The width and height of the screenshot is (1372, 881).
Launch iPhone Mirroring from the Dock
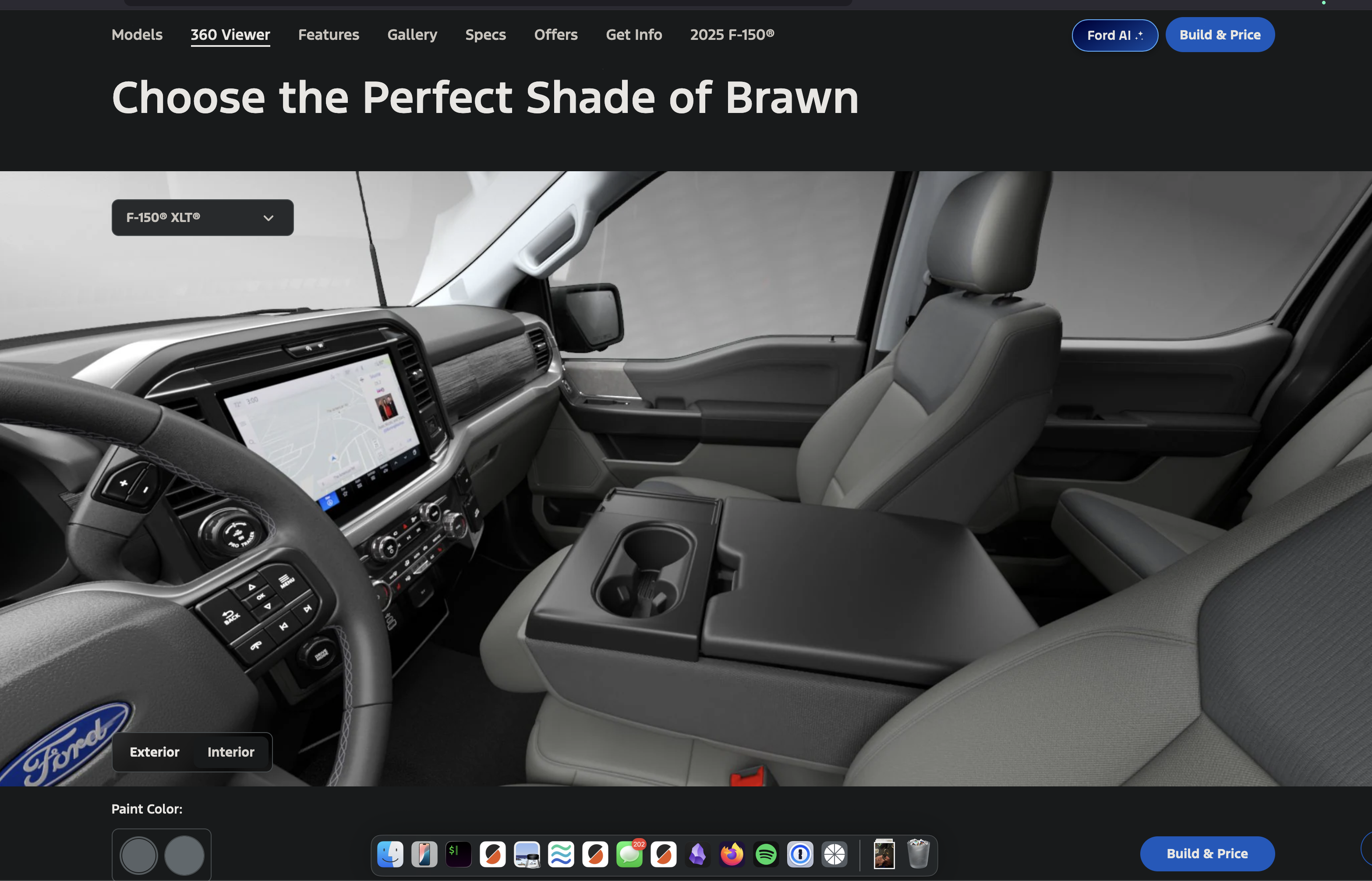424,854
